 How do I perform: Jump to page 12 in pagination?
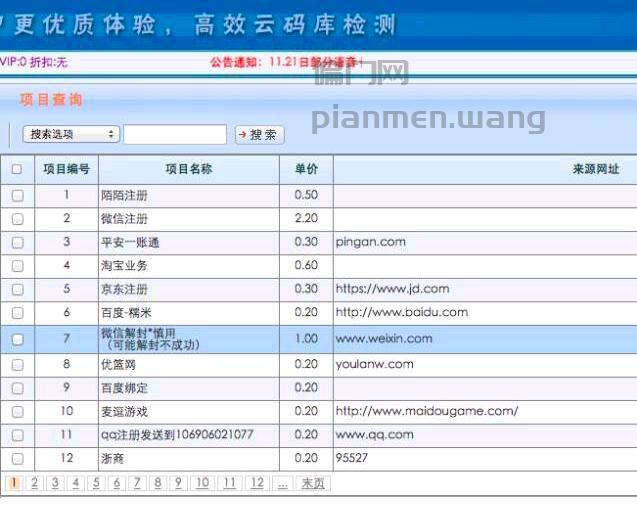(x=257, y=483)
